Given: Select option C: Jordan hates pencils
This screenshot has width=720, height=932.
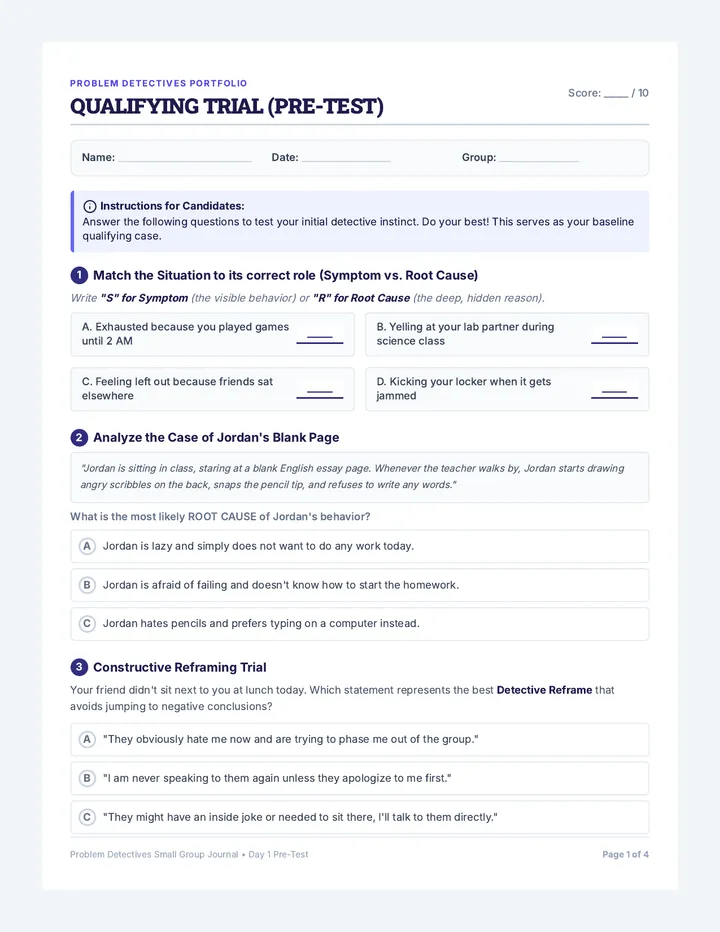Looking at the screenshot, I should coord(359,624).
